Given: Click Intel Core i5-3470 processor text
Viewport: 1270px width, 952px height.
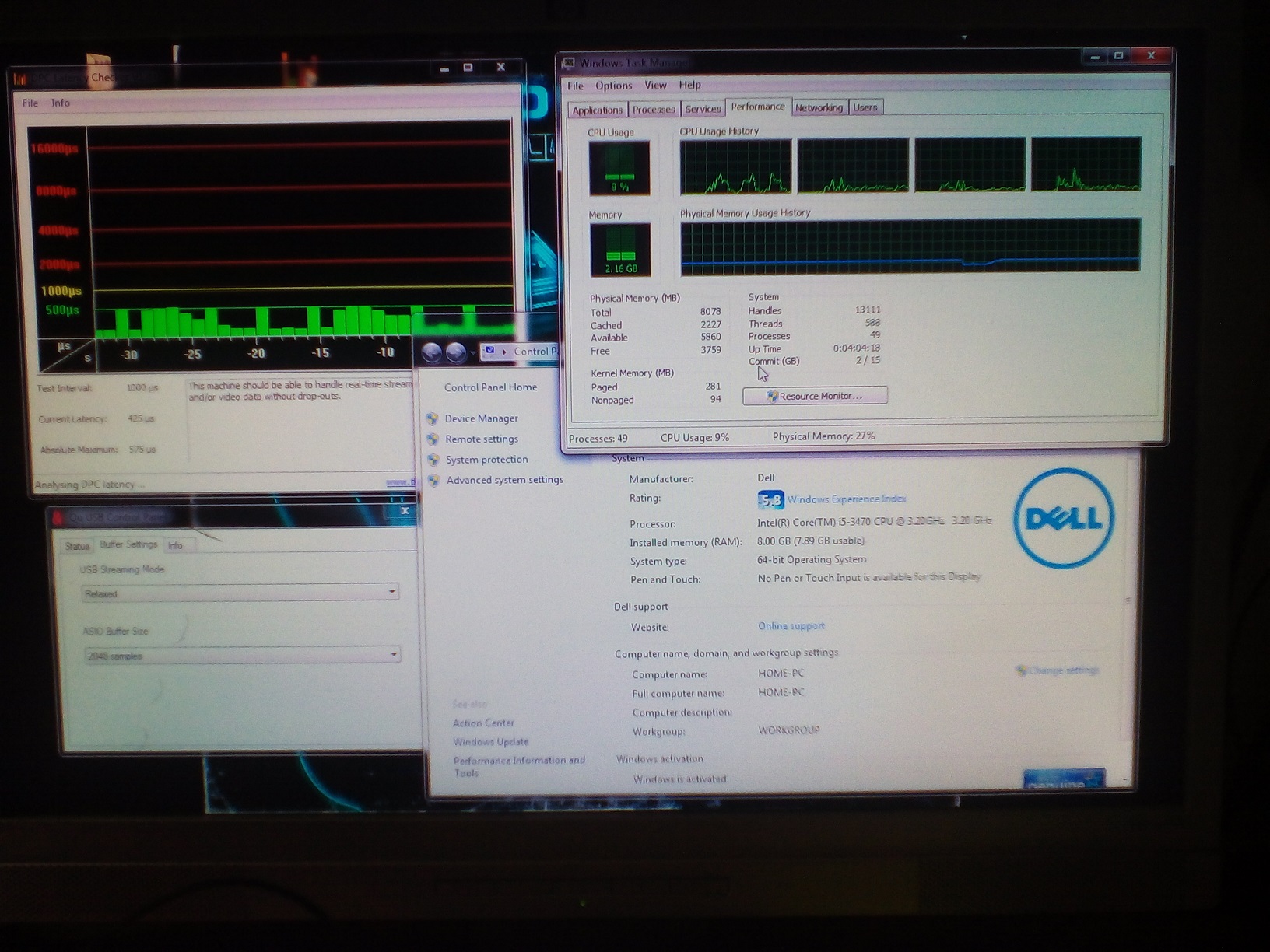Looking at the screenshot, I should pos(874,522).
